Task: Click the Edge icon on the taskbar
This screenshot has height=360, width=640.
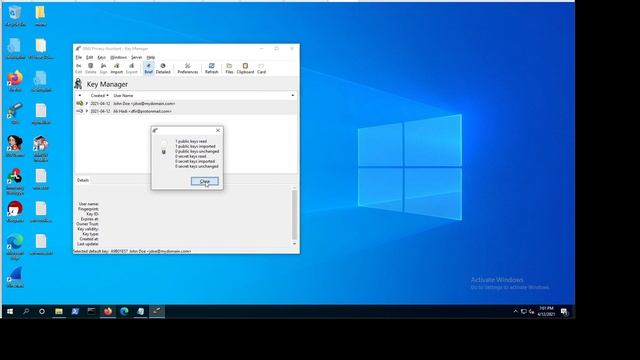Action: [124, 311]
